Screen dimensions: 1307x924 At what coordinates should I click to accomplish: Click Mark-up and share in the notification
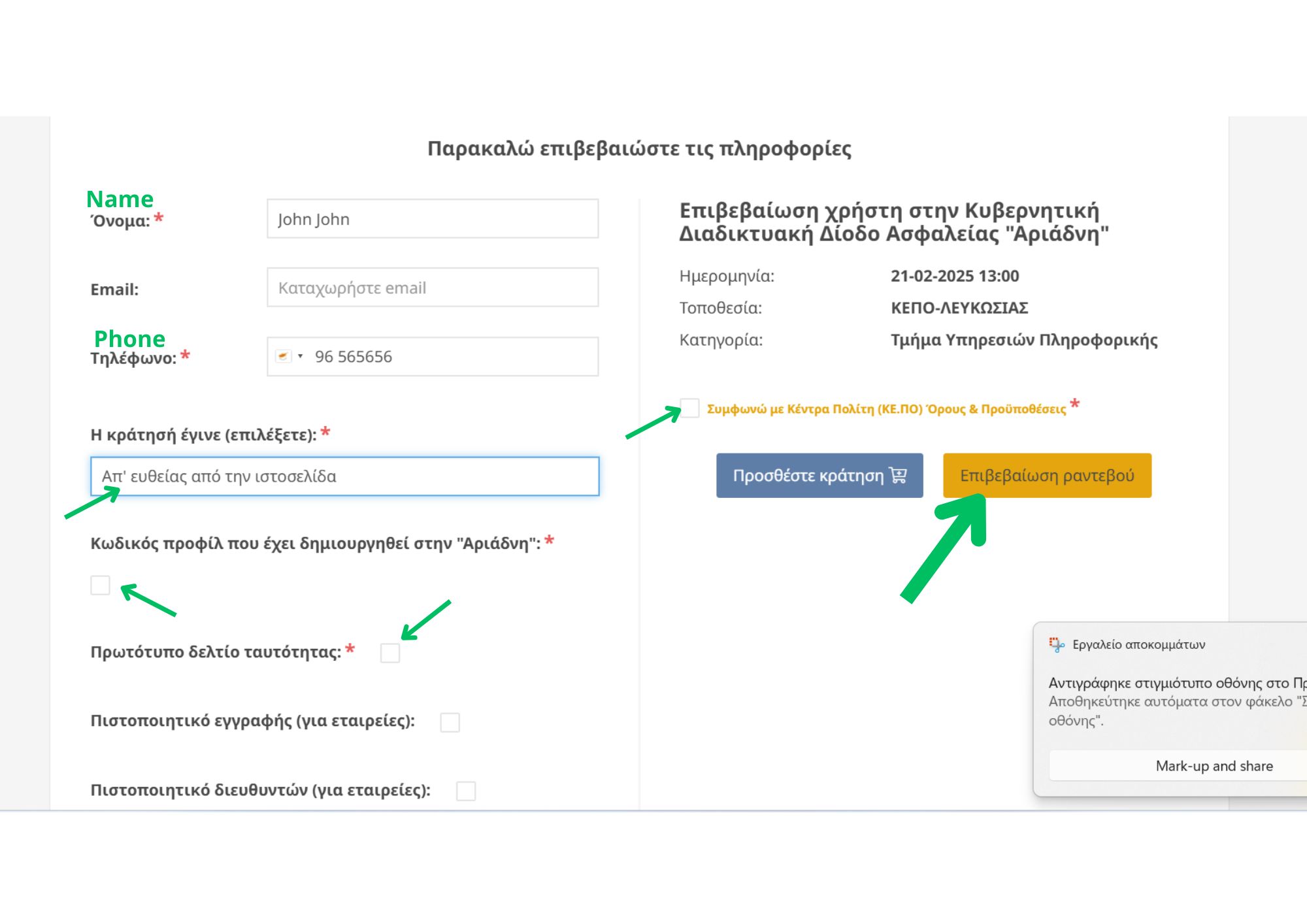(x=1215, y=765)
